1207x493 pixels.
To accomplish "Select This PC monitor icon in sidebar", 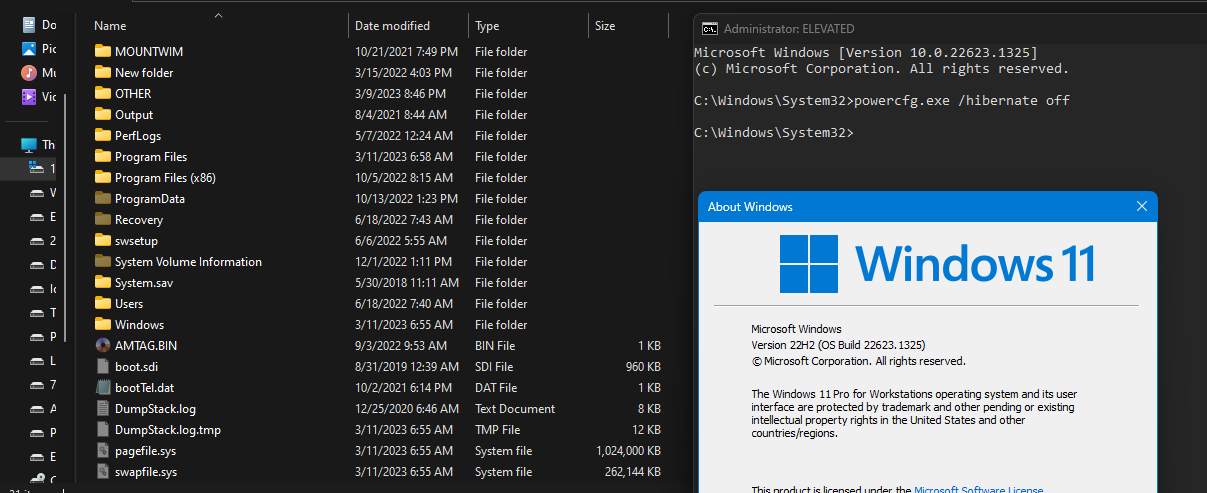I will [29, 145].
